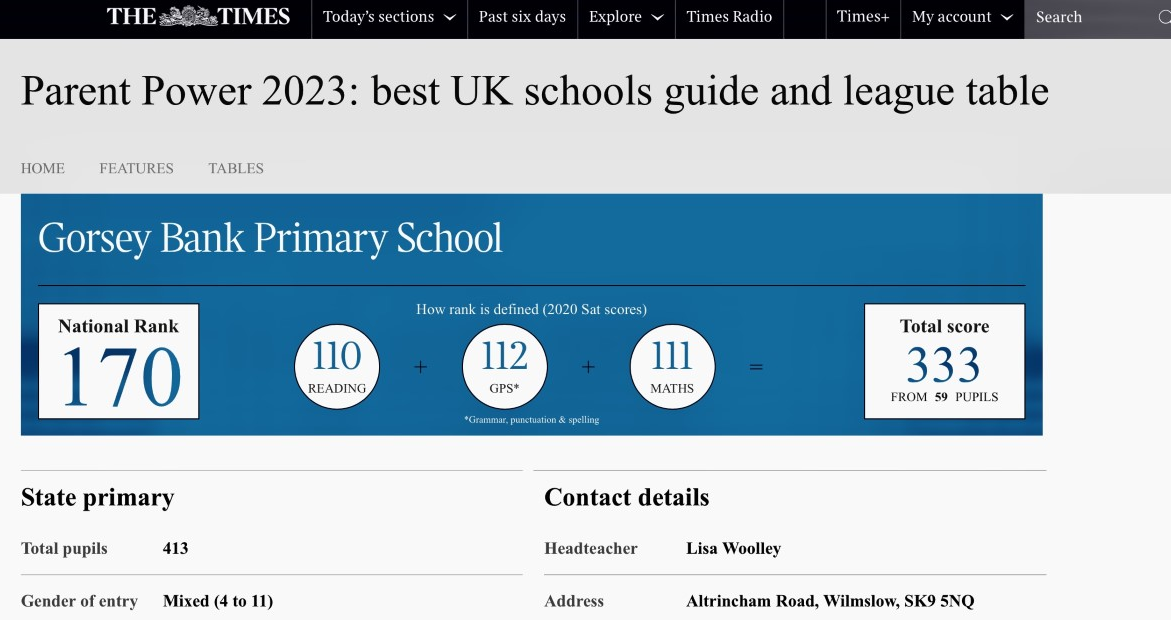Click the 111 Maths score circle
This screenshot has width=1171, height=620.
click(672, 367)
